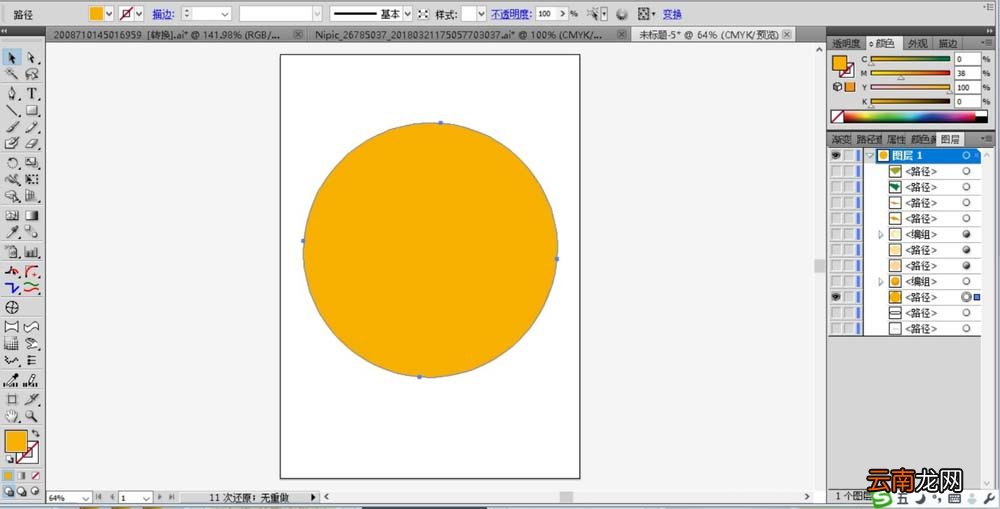
Task: Expand the pale yellow <编组> row
Action: (x=881, y=234)
